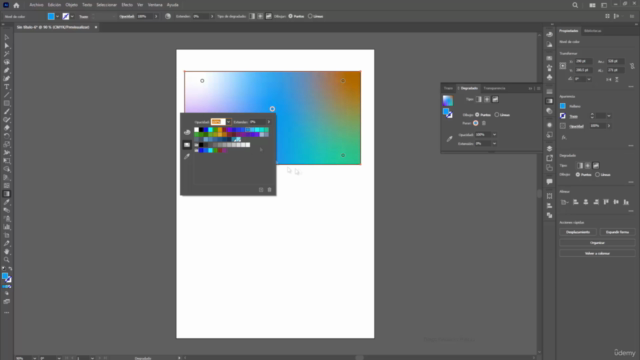Open the Ventana menu

155,5
